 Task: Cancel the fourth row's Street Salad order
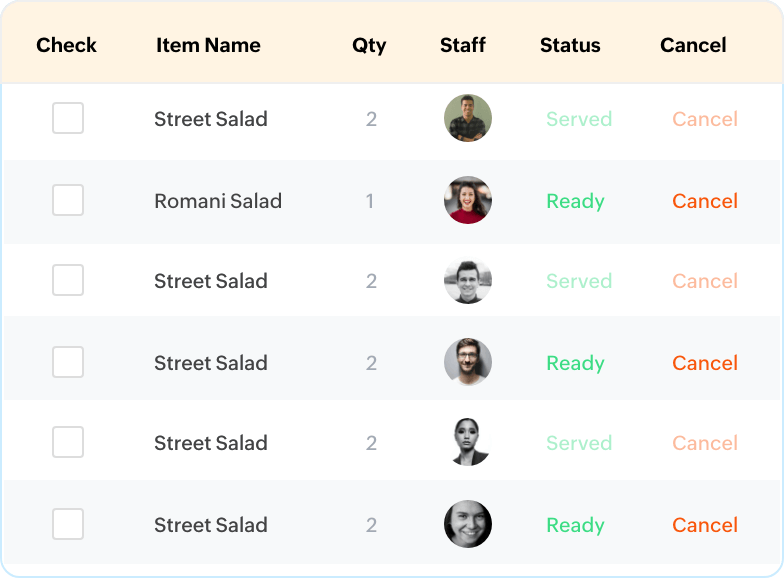[x=705, y=363]
